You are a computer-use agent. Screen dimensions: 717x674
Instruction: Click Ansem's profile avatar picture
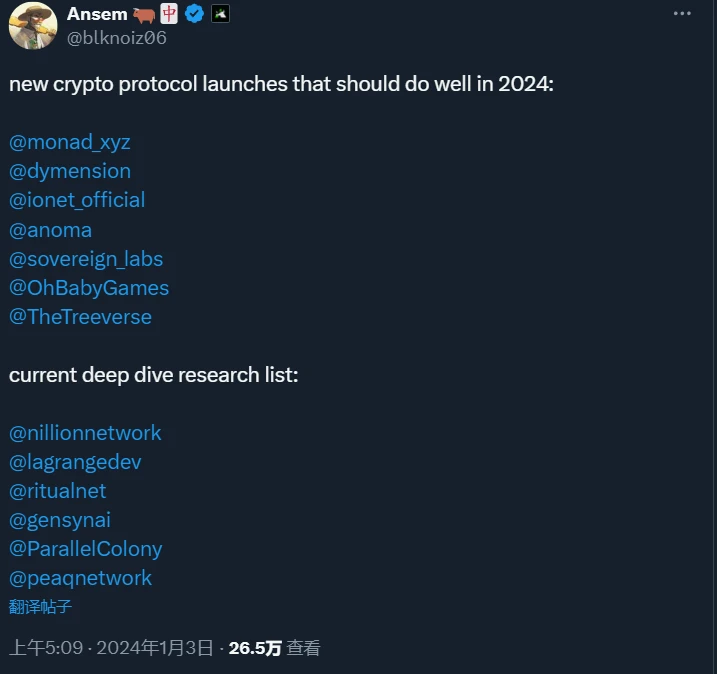tap(32, 25)
